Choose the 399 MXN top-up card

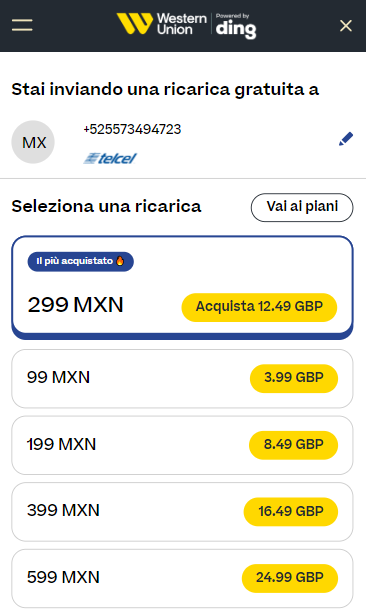click(x=182, y=512)
